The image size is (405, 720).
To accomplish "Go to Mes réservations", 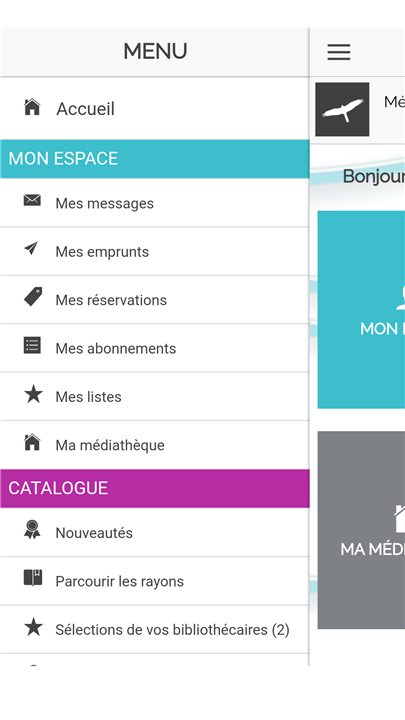I will click(155, 300).
